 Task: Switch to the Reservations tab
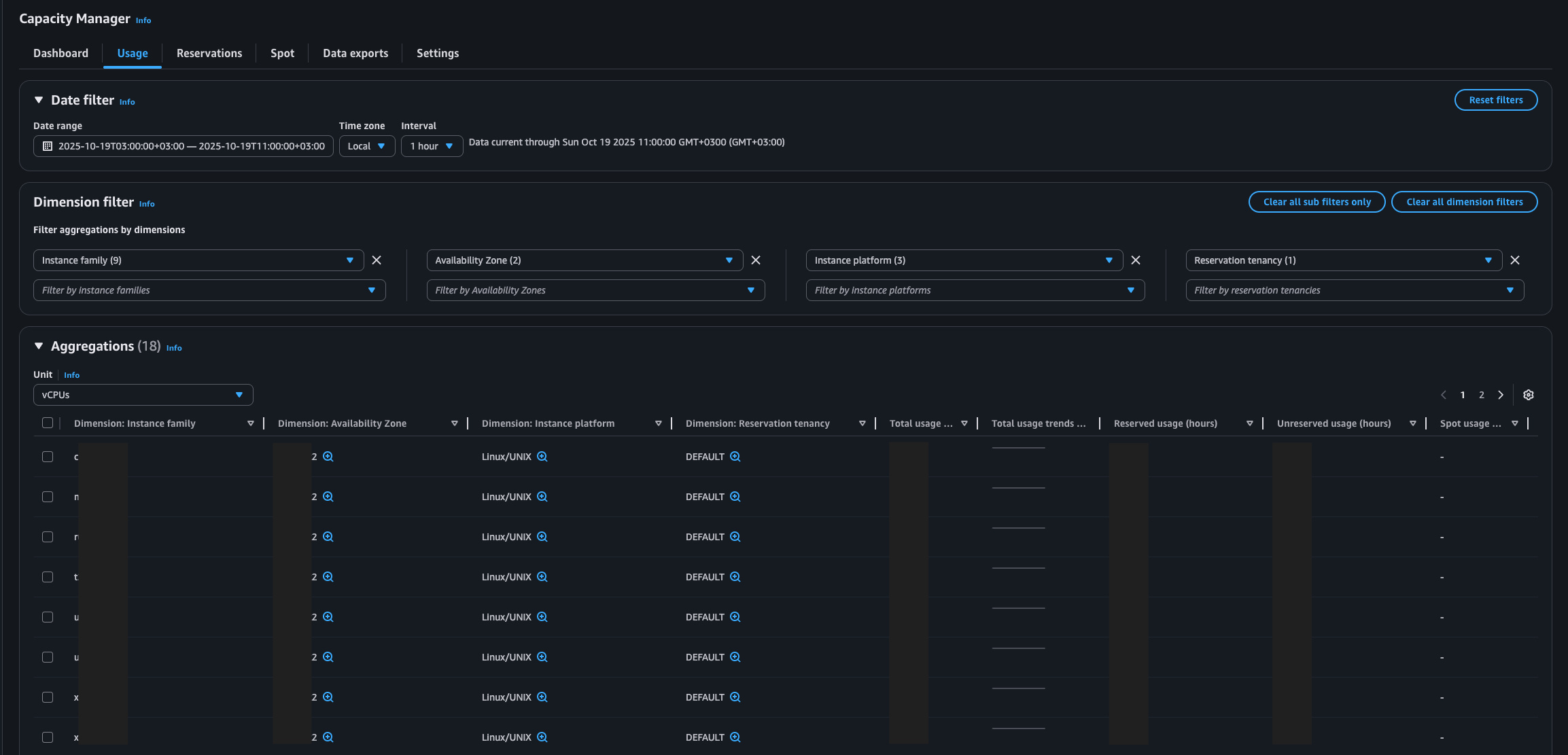(x=209, y=53)
